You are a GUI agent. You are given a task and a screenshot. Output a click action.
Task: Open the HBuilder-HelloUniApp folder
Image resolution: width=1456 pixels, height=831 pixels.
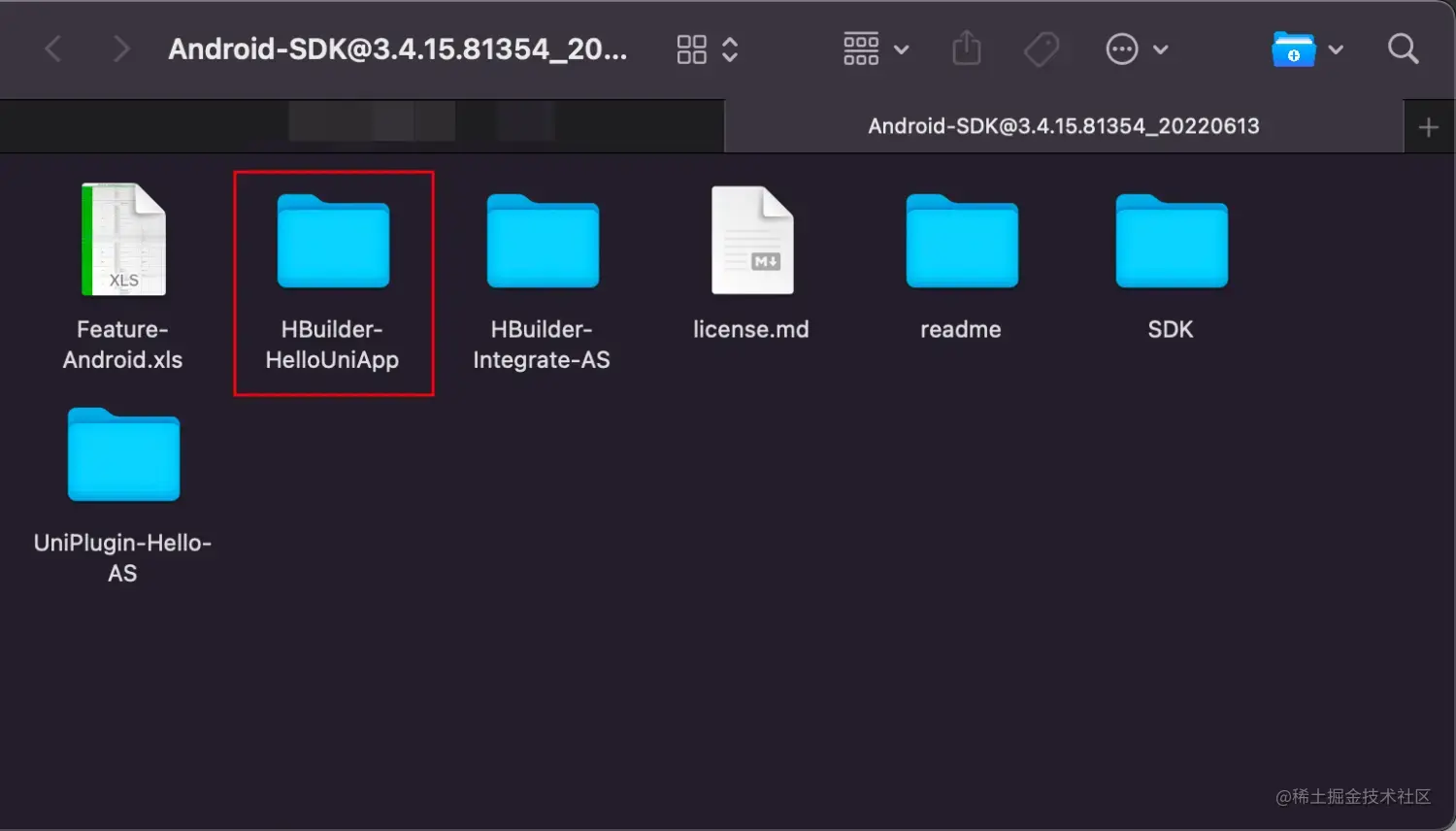point(334,241)
